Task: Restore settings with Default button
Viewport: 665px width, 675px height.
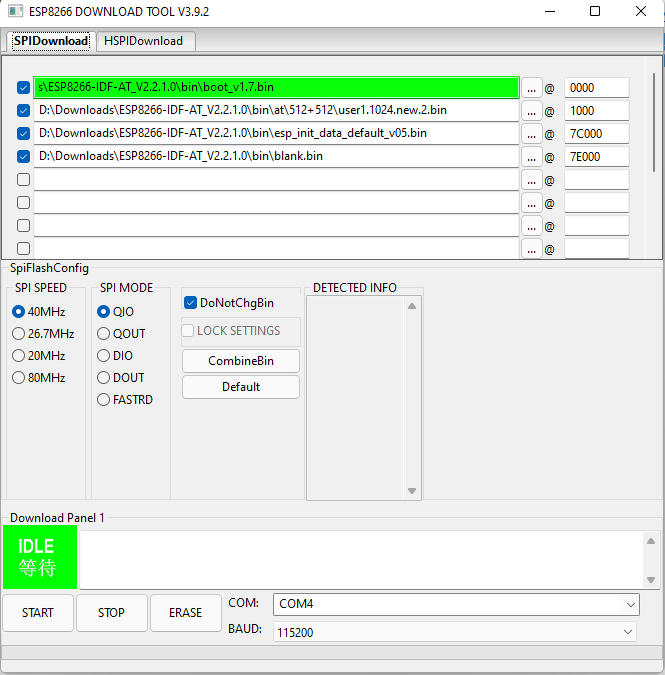Action: click(241, 387)
